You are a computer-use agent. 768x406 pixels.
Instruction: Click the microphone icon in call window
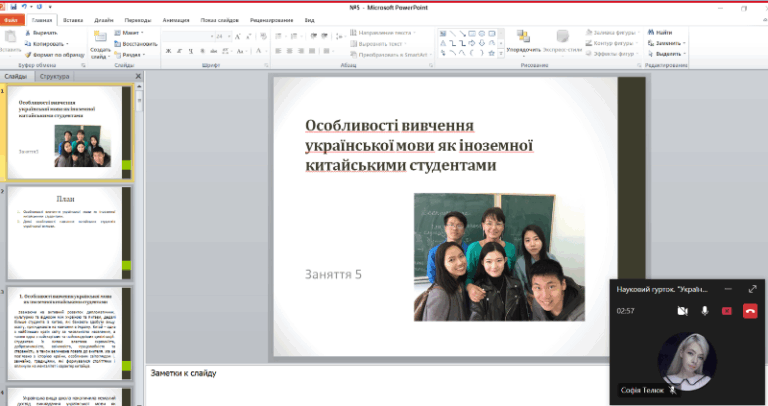[x=704, y=310]
